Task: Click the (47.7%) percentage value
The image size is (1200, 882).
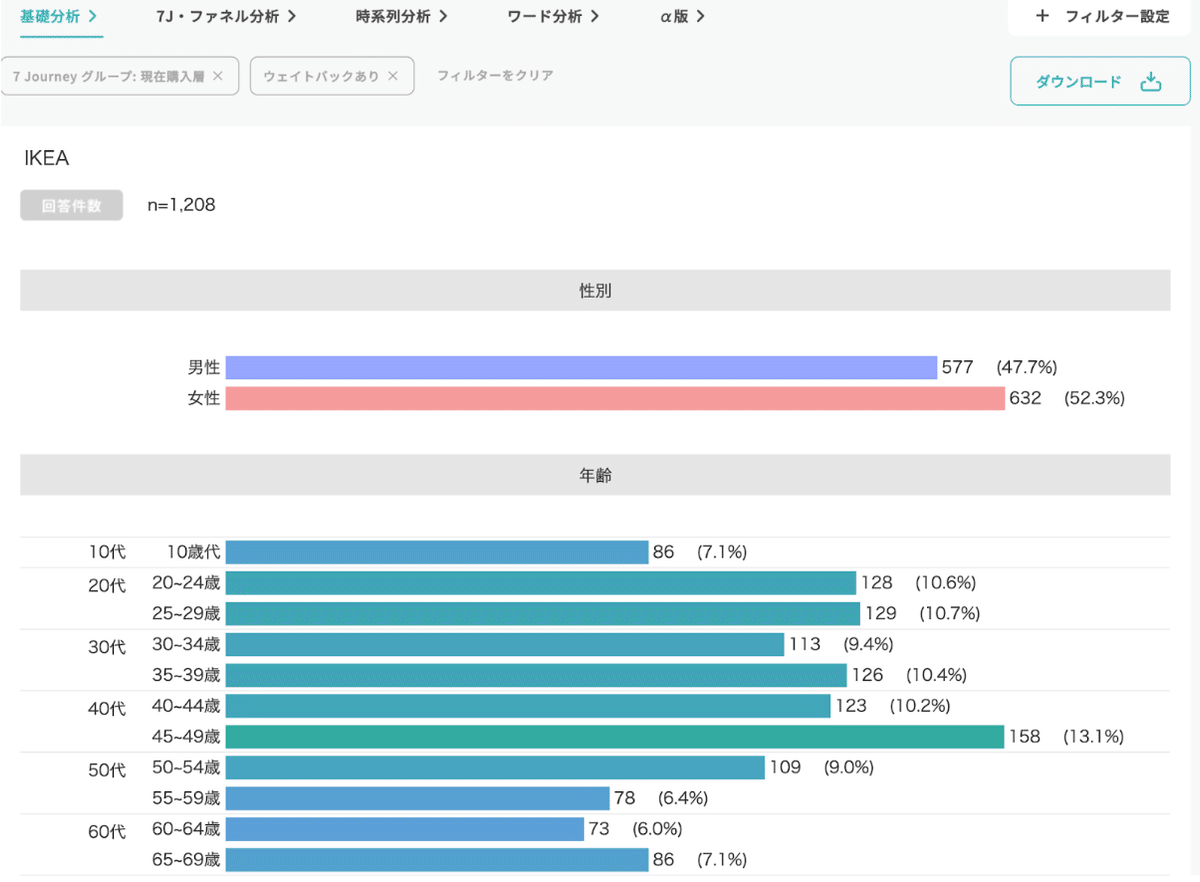Action: [1027, 367]
